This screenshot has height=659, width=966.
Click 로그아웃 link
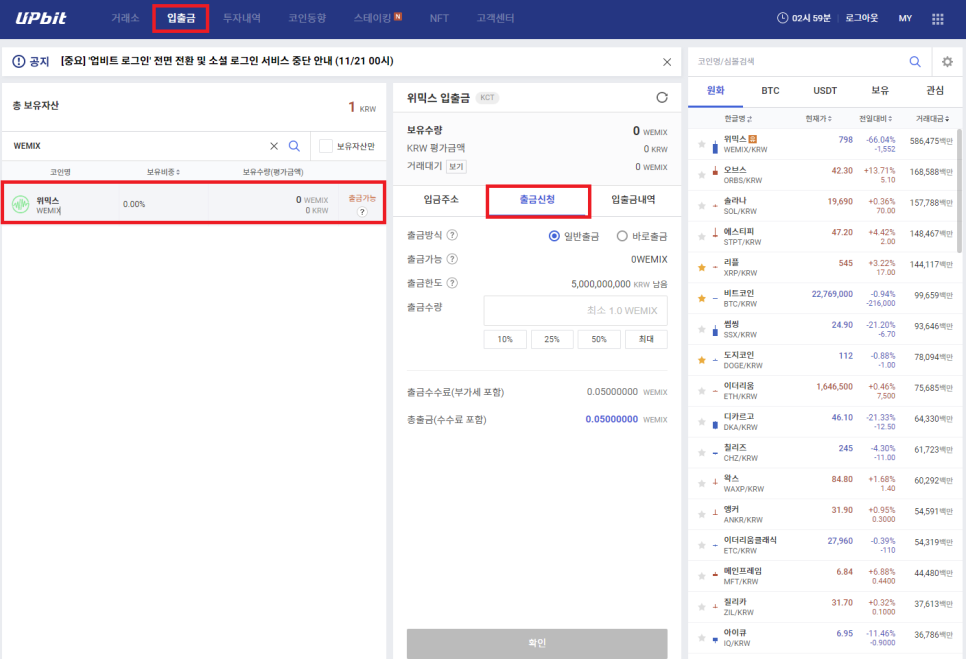(861, 18)
